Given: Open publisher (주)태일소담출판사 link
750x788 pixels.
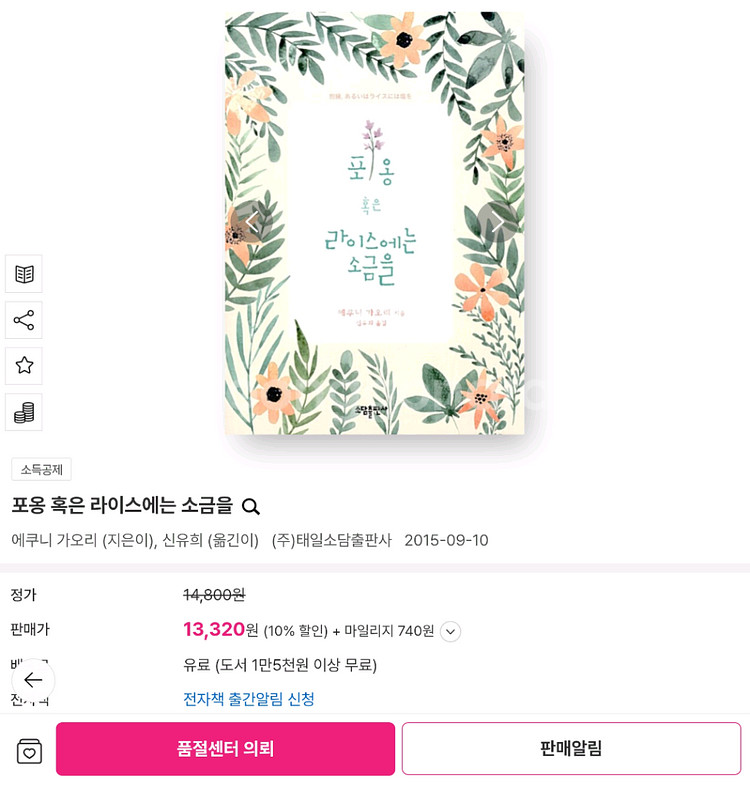Looking at the screenshot, I should (x=331, y=540).
